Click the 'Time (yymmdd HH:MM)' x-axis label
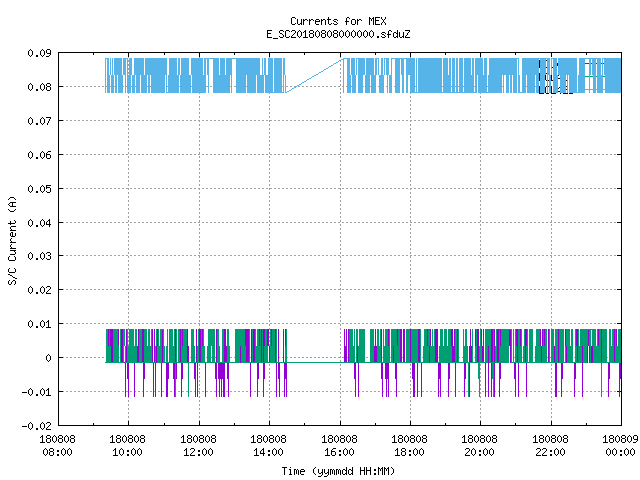 coord(338,471)
